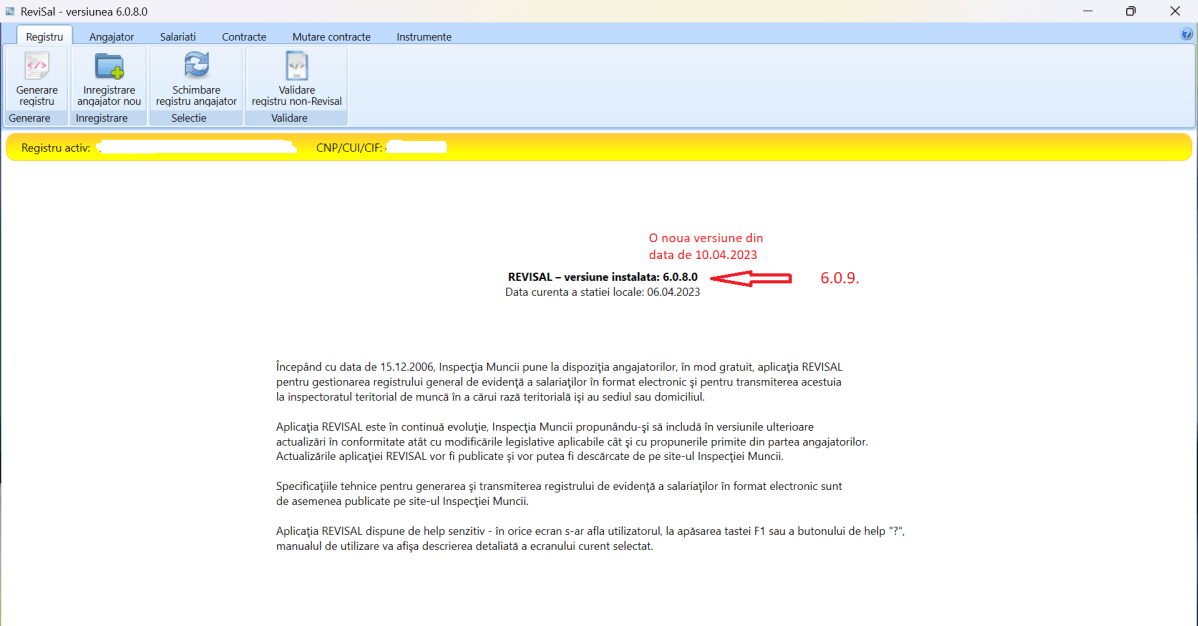Select Schimbare registru angajator icon
The height and width of the screenshot is (626, 1198).
(196, 67)
